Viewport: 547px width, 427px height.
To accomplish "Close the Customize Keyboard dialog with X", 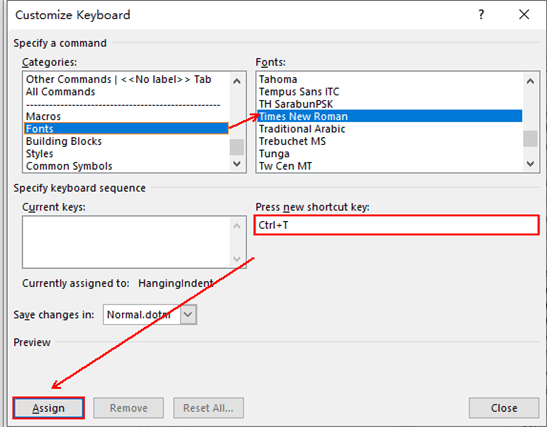I will (524, 15).
